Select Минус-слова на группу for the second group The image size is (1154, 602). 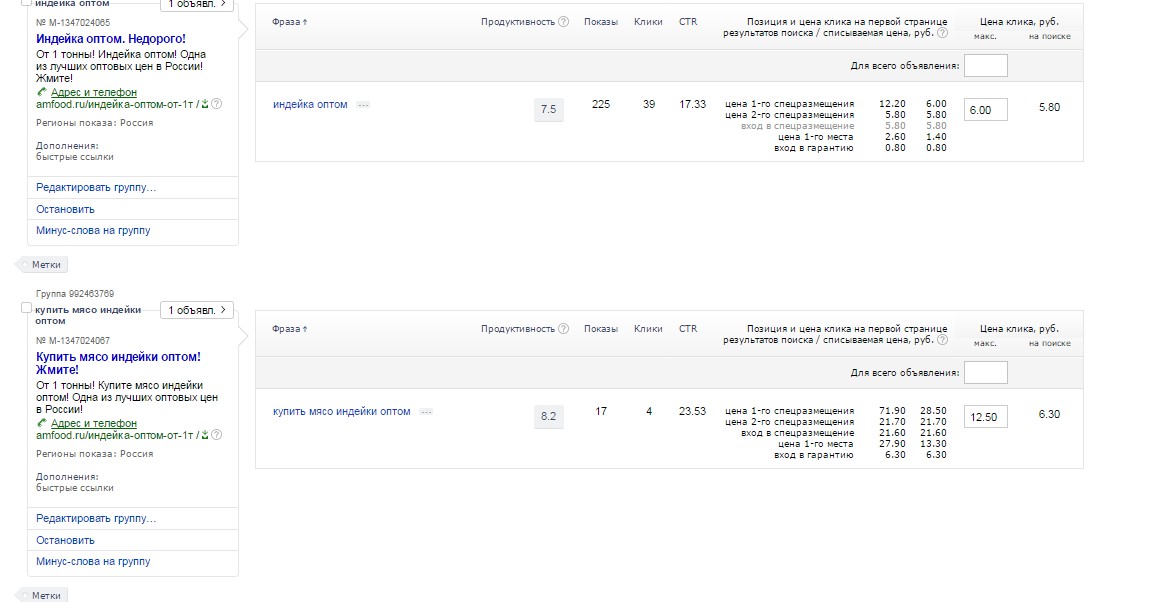[93, 562]
